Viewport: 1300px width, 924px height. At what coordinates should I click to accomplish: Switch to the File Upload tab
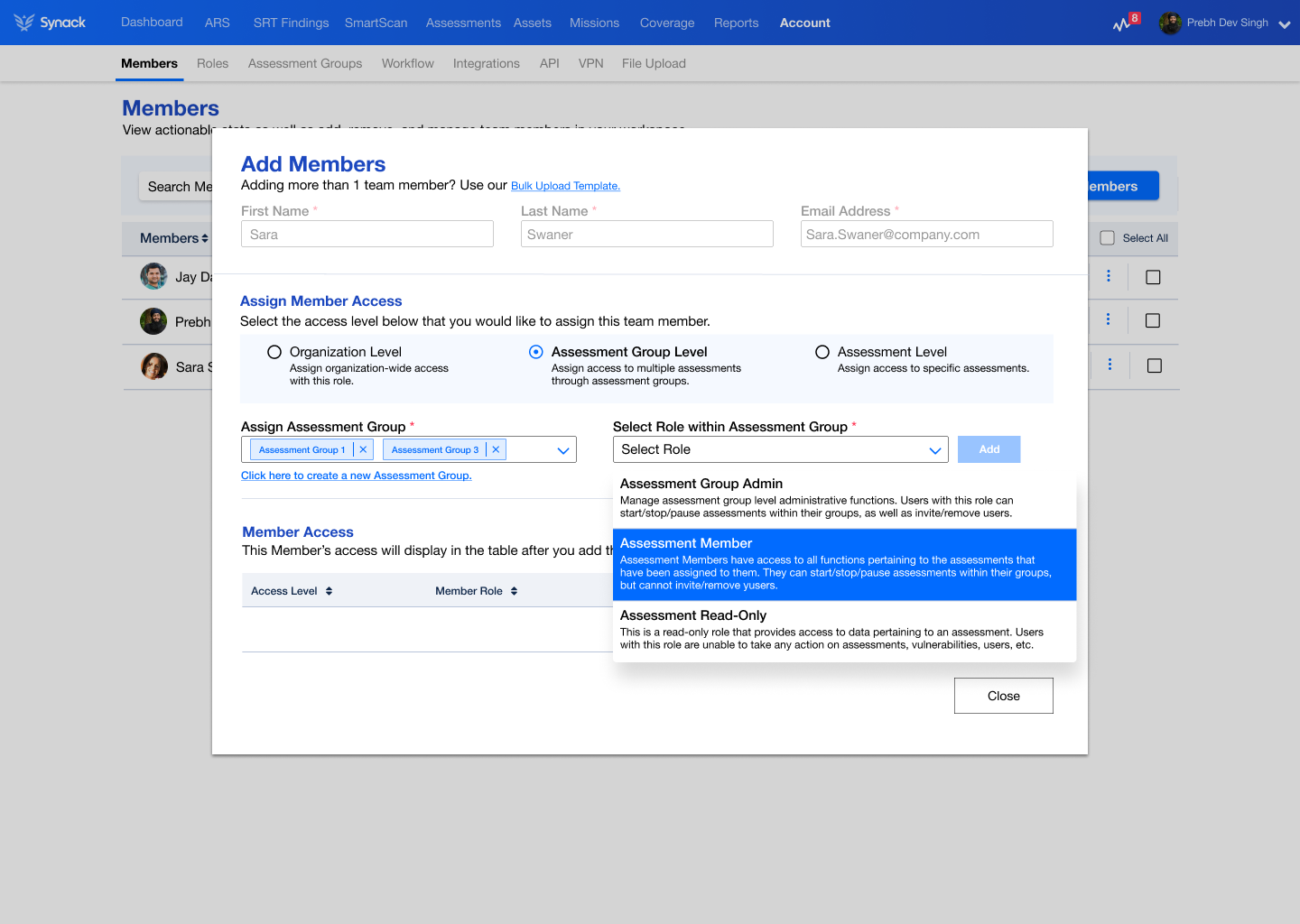654,63
